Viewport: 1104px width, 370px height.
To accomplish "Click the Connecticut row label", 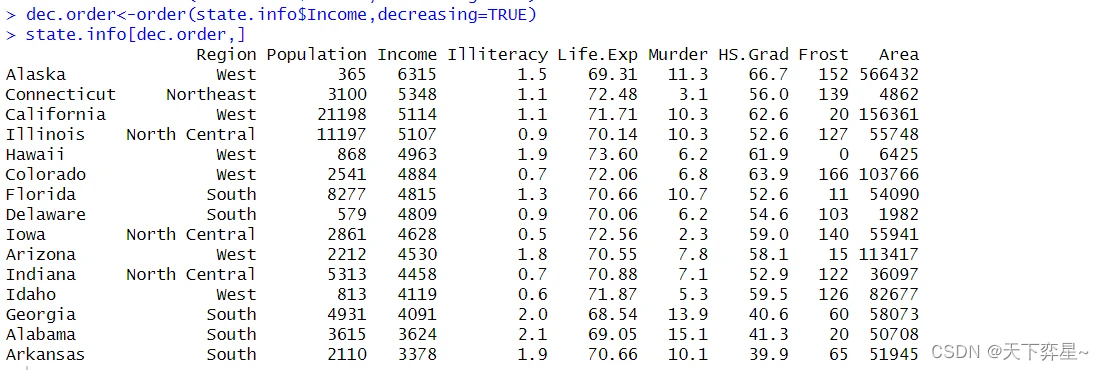I will (61, 94).
